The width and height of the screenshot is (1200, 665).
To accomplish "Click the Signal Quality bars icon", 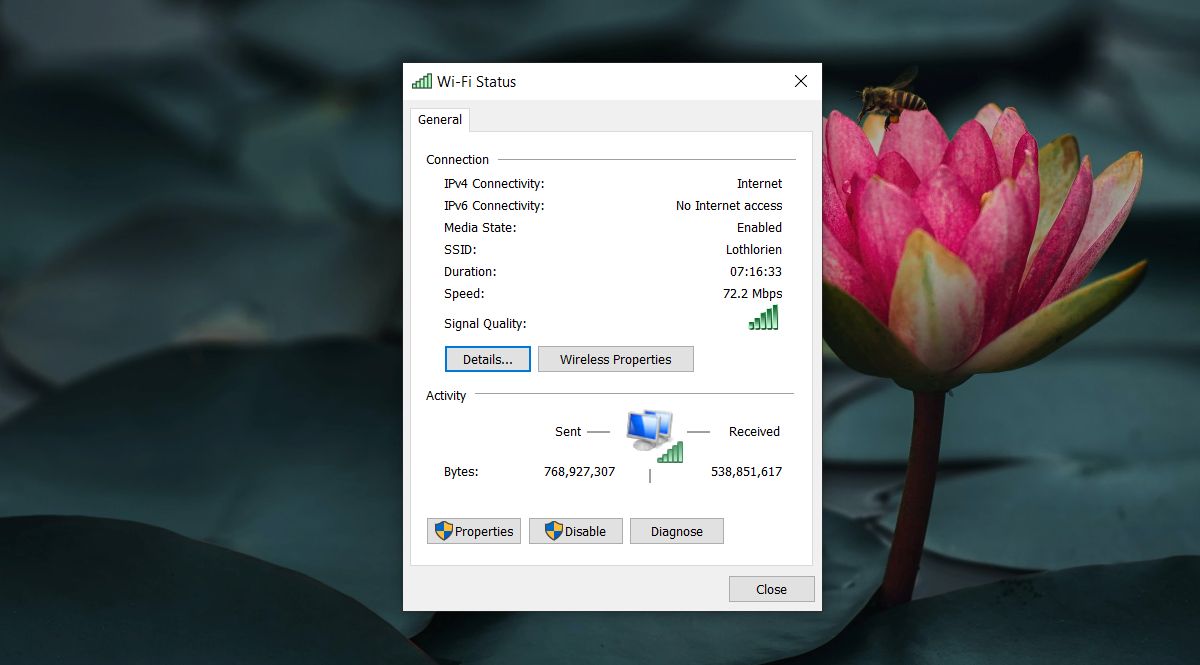I will click(764, 318).
